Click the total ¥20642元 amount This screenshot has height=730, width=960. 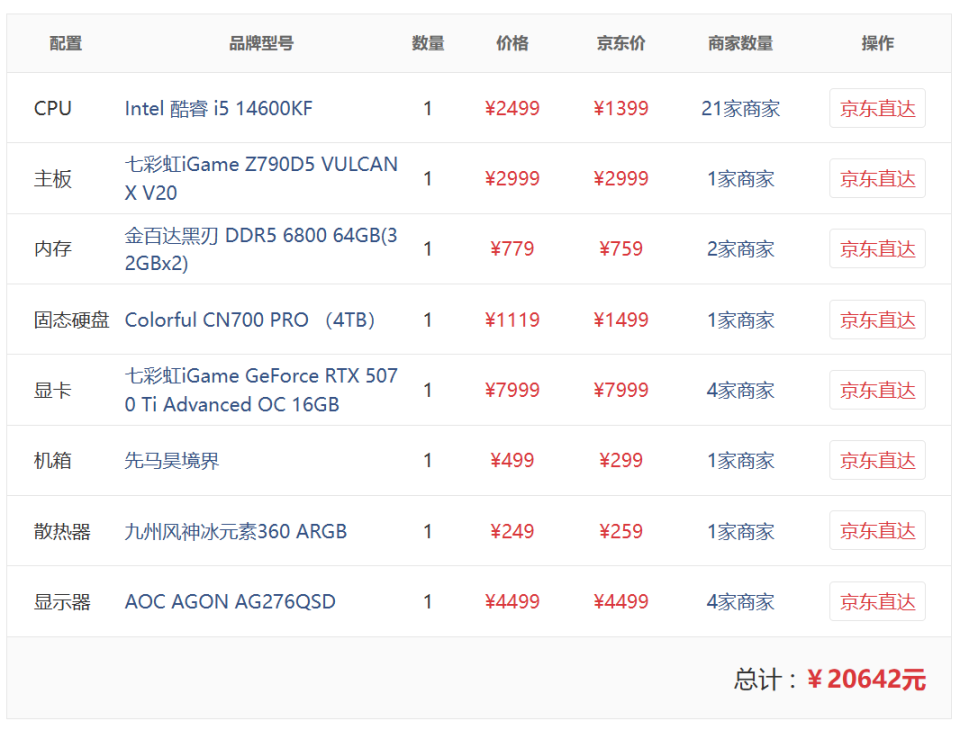pyautogui.click(x=866, y=679)
